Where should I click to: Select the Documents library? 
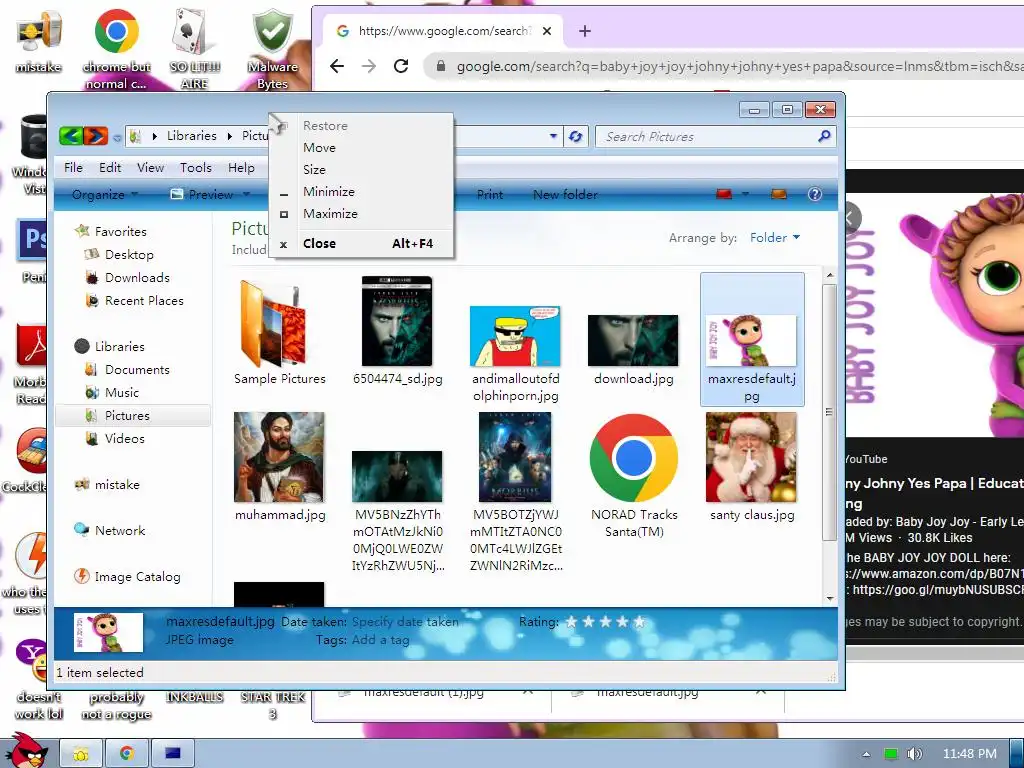pos(137,370)
